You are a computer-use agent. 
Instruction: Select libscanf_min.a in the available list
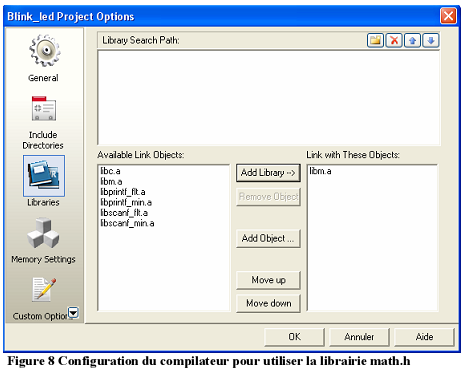127,223
